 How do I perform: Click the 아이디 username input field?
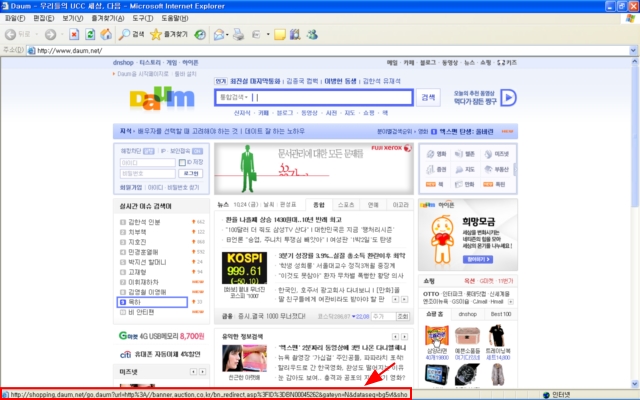(147, 162)
